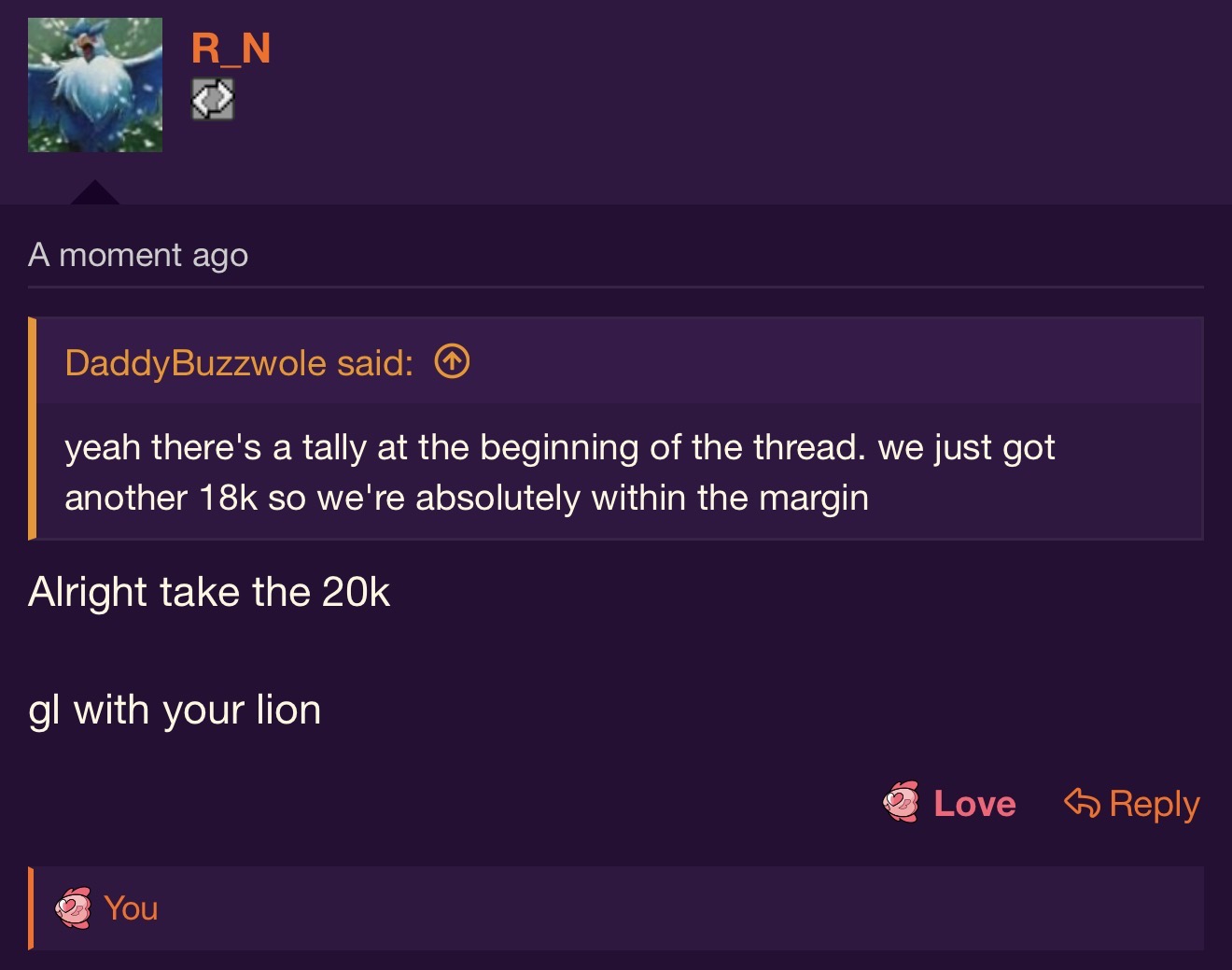Click the curved reply arrow icon
1232x970 pixels.
[x=1082, y=803]
